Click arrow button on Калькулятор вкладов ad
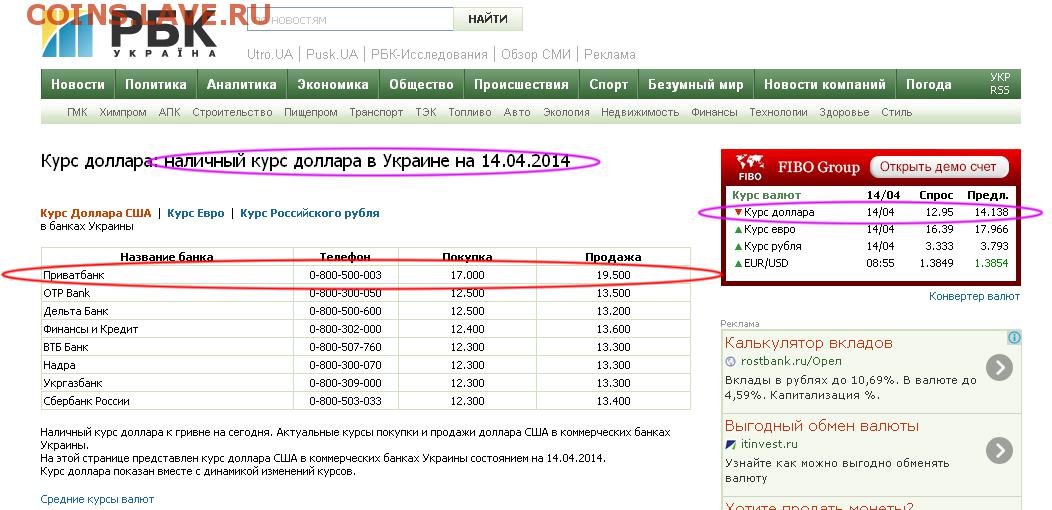Viewport: 1052px width, 510px height. pos(999,368)
